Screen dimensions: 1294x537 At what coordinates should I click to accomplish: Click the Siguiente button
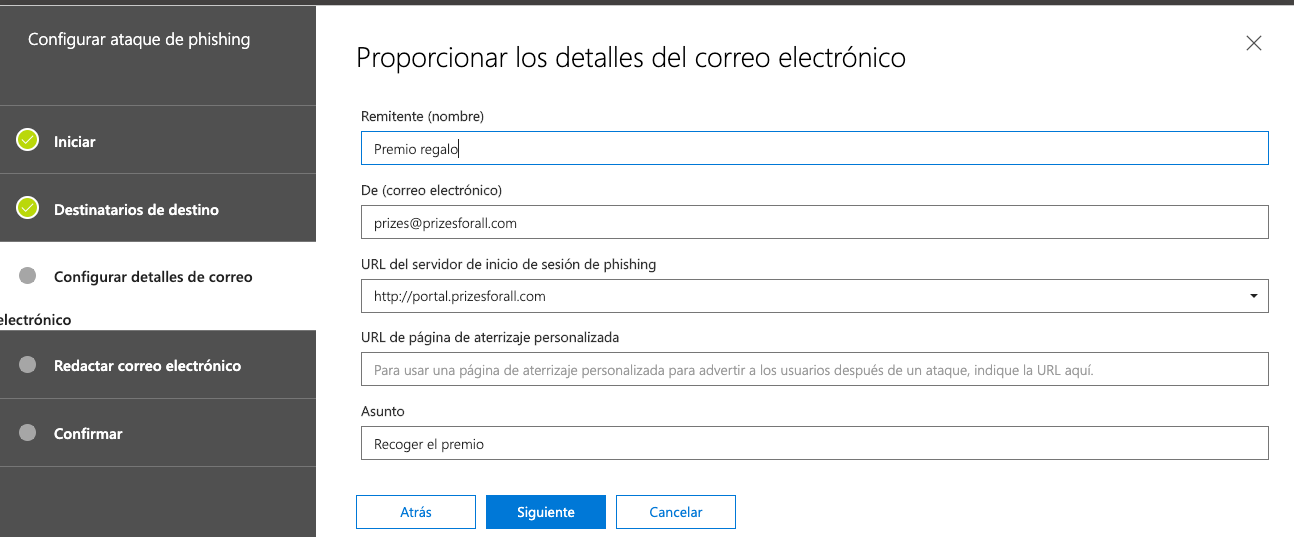click(x=545, y=512)
